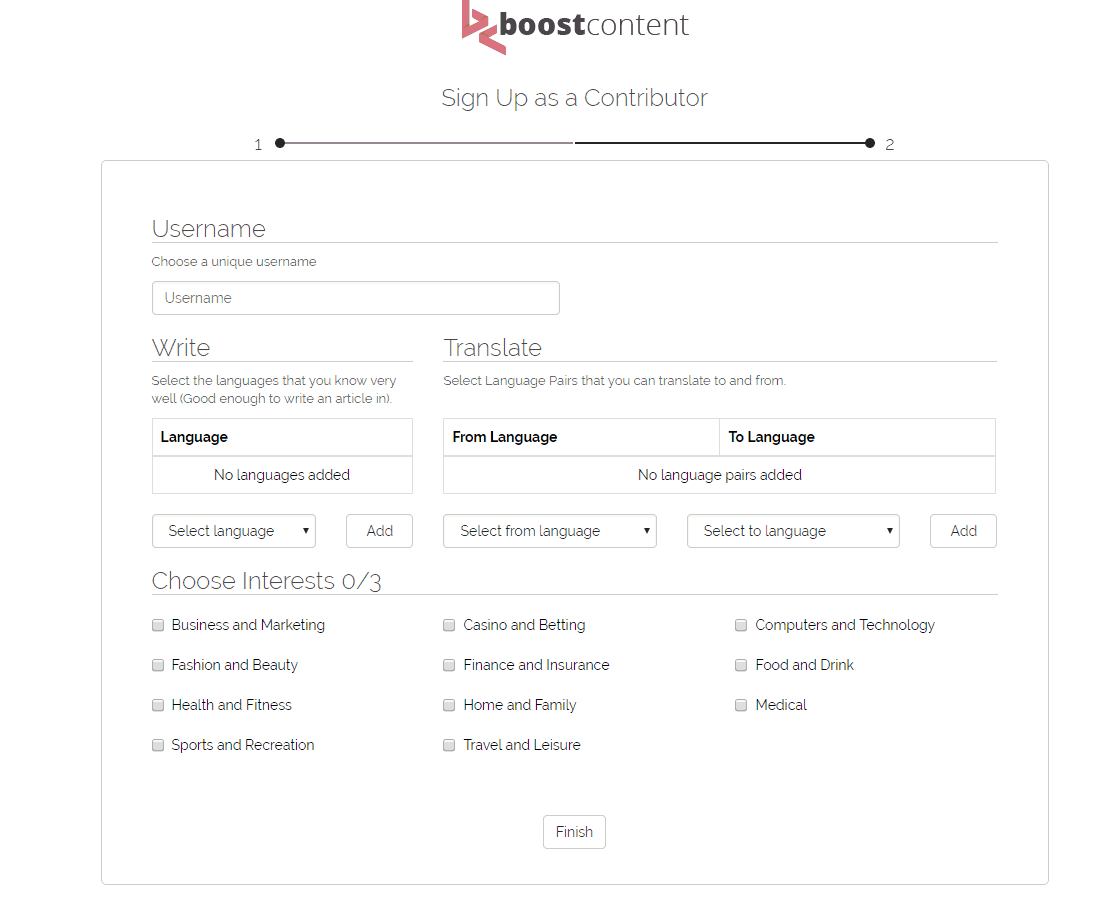The height and width of the screenshot is (905, 1111).
Task: Enable the Health and Fitness interest
Action: (158, 705)
